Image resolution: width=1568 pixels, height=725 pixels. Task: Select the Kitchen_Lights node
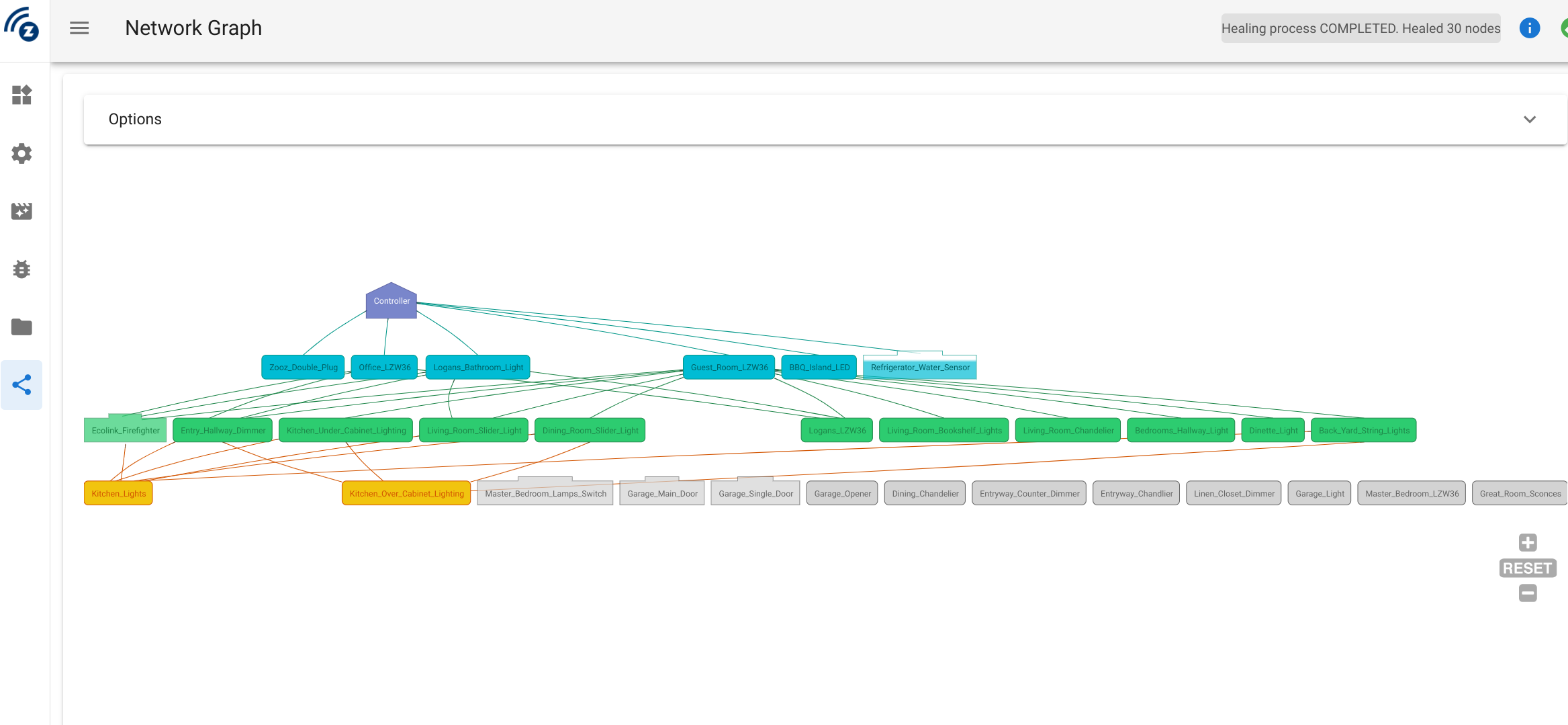click(x=118, y=493)
